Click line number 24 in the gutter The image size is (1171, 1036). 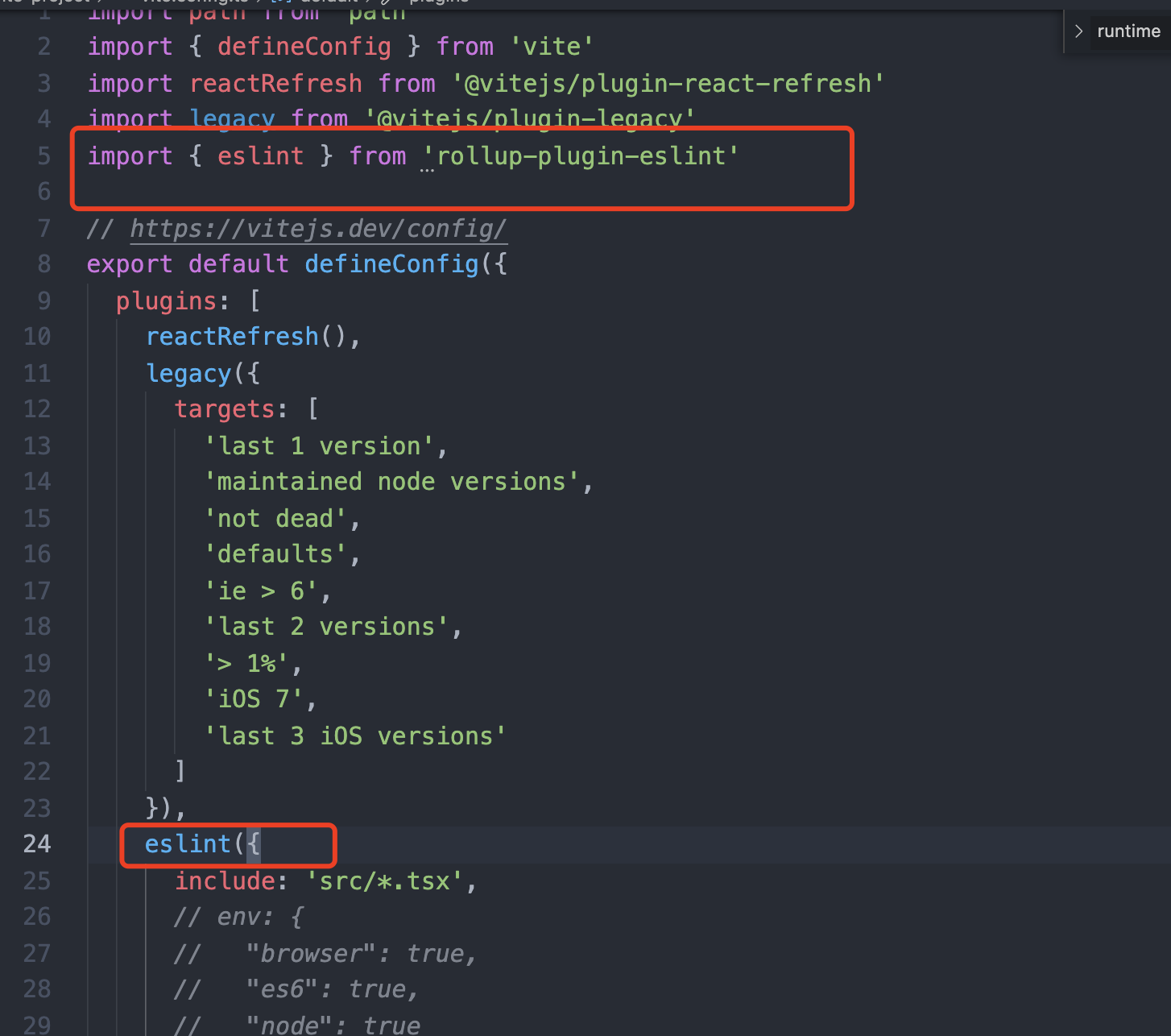37,843
